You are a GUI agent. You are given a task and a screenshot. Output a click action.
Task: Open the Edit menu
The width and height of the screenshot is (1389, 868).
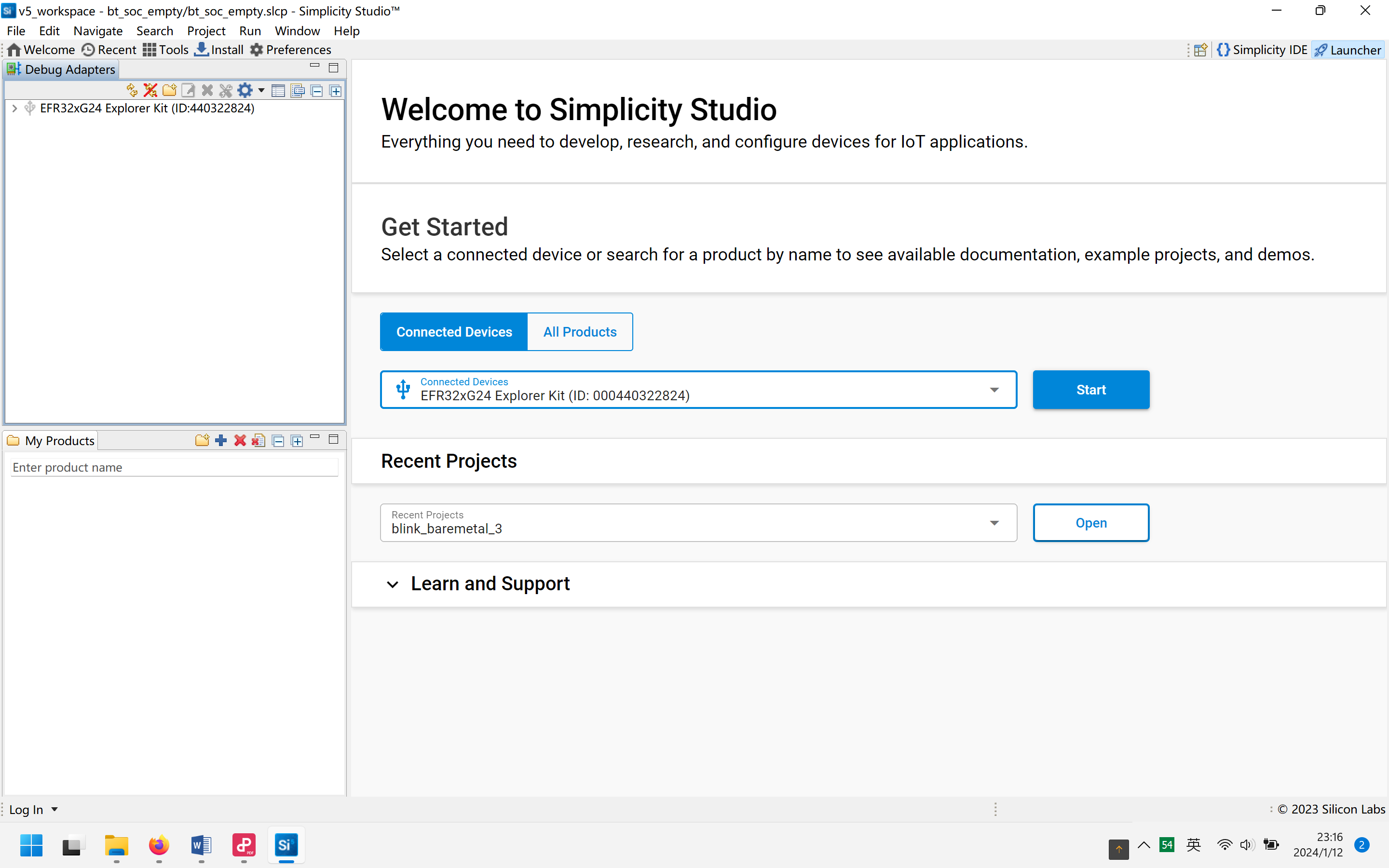coord(49,30)
